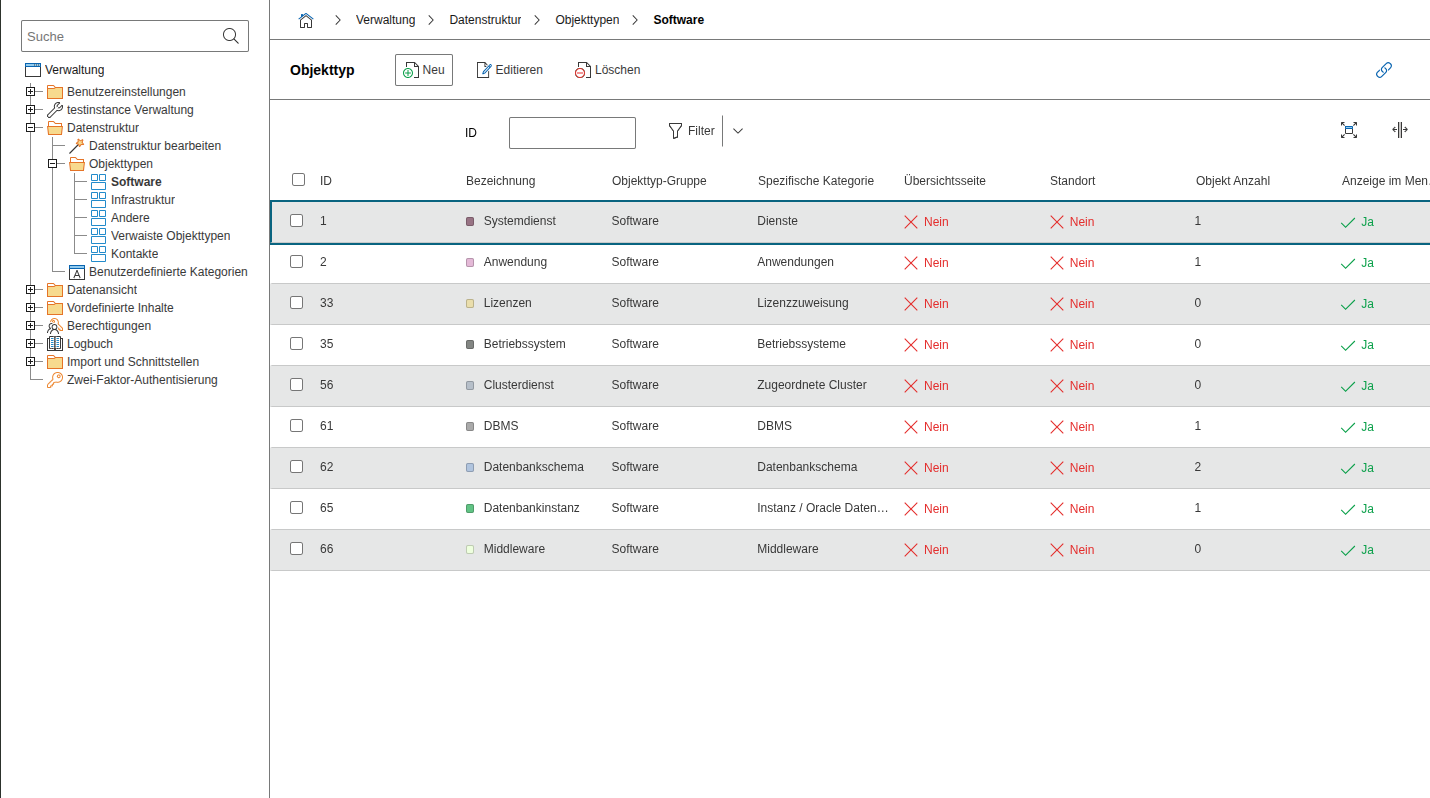Select Infrastruktur in object types tree
The image size is (1430, 798).
(x=142, y=200)
